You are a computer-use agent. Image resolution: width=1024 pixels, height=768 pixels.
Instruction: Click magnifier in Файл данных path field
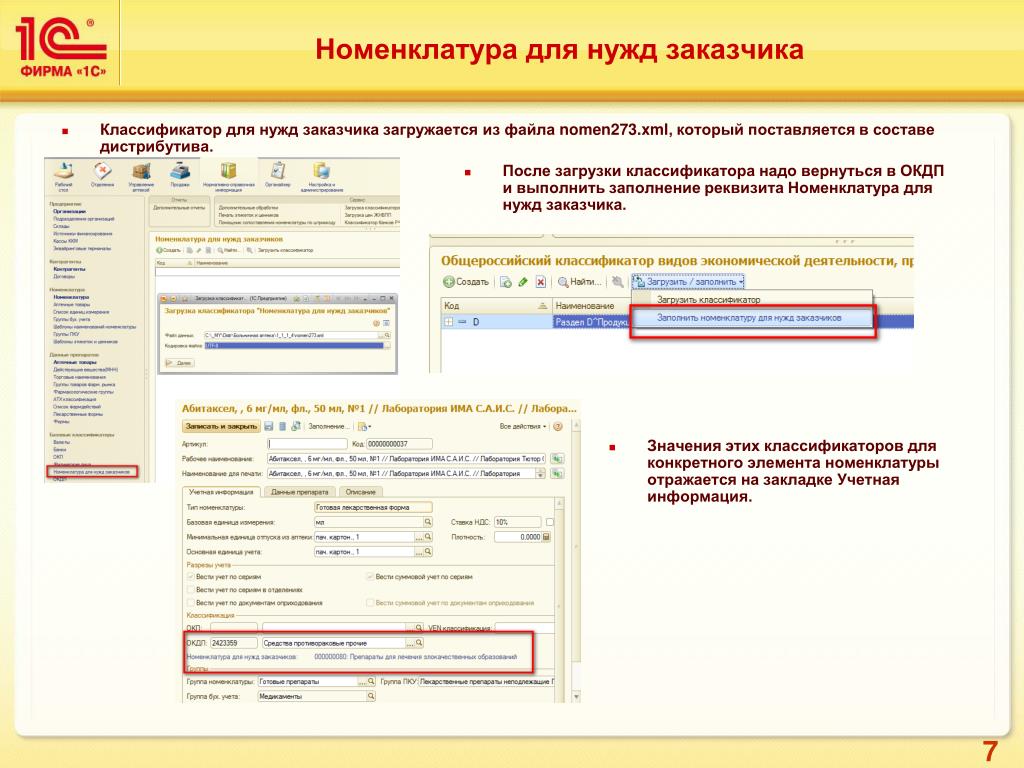(x=387, y=335)
